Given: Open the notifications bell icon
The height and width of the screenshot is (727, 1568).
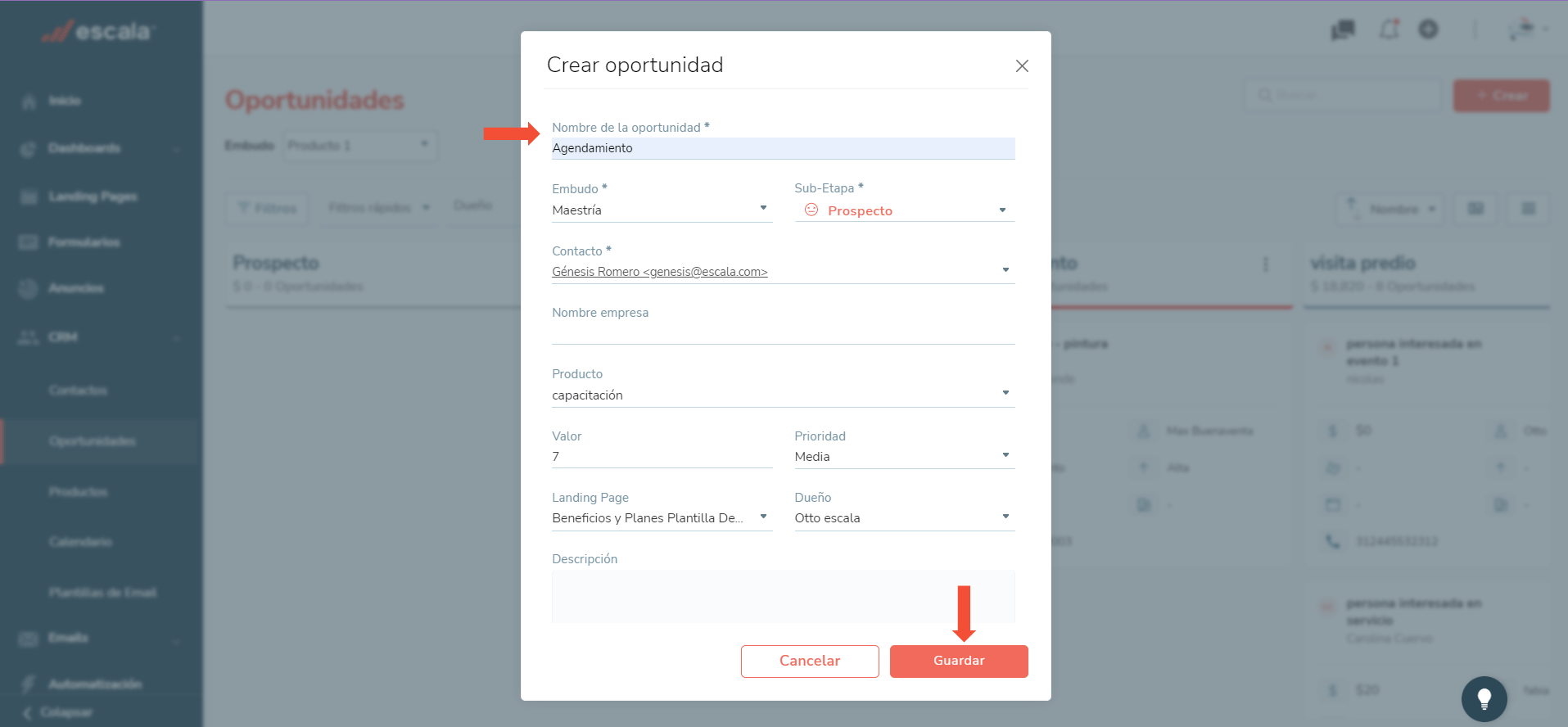Looking at the screenshot, I should 1390,29.
